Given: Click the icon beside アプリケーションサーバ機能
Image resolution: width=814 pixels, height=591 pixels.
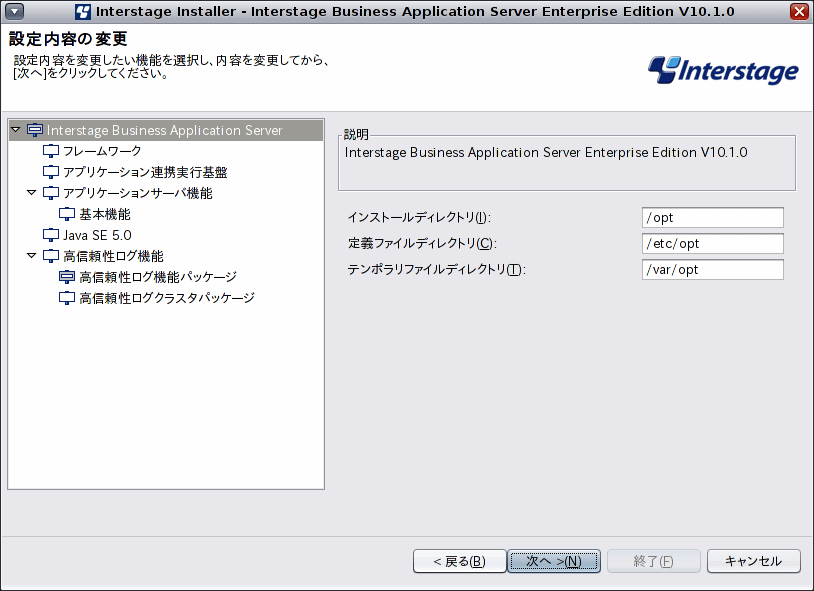Looking at the screenshot, I should pos(51,193).
